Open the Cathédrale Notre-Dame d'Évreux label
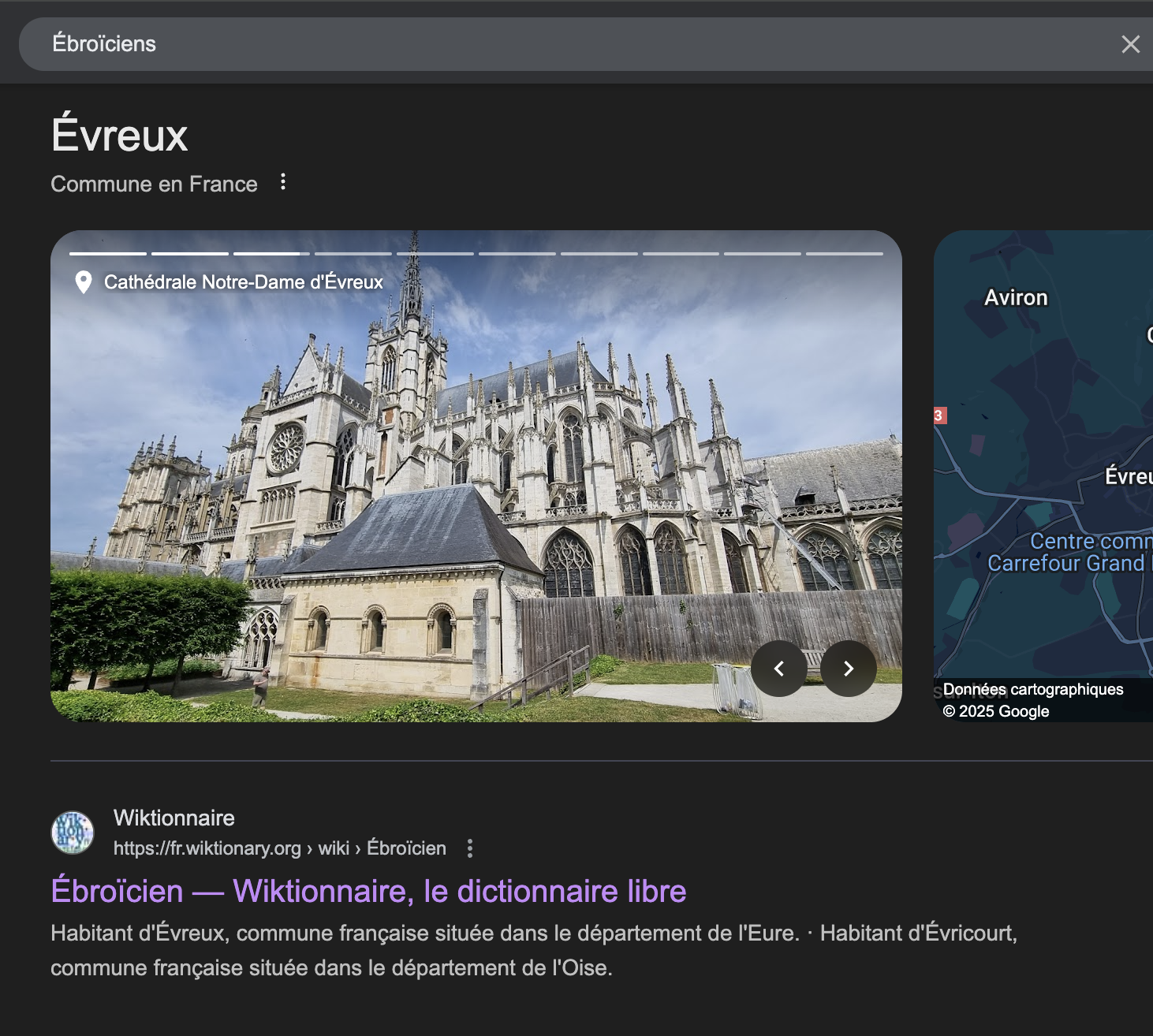The width and height of the screenshot is (1153, 1036). (243, 282)
